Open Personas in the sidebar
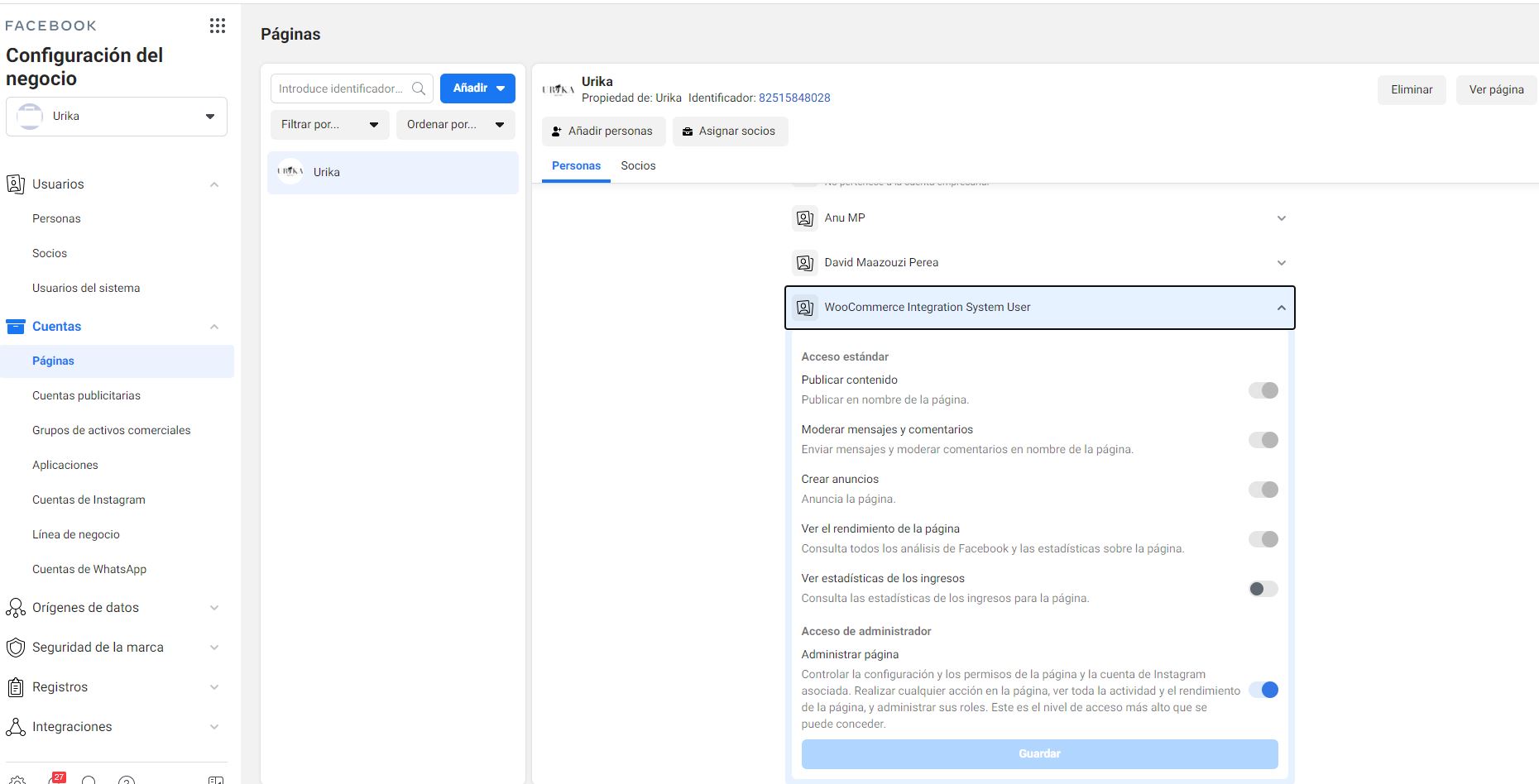This screenshot has width=1539, height=784. tap(56, 218)
